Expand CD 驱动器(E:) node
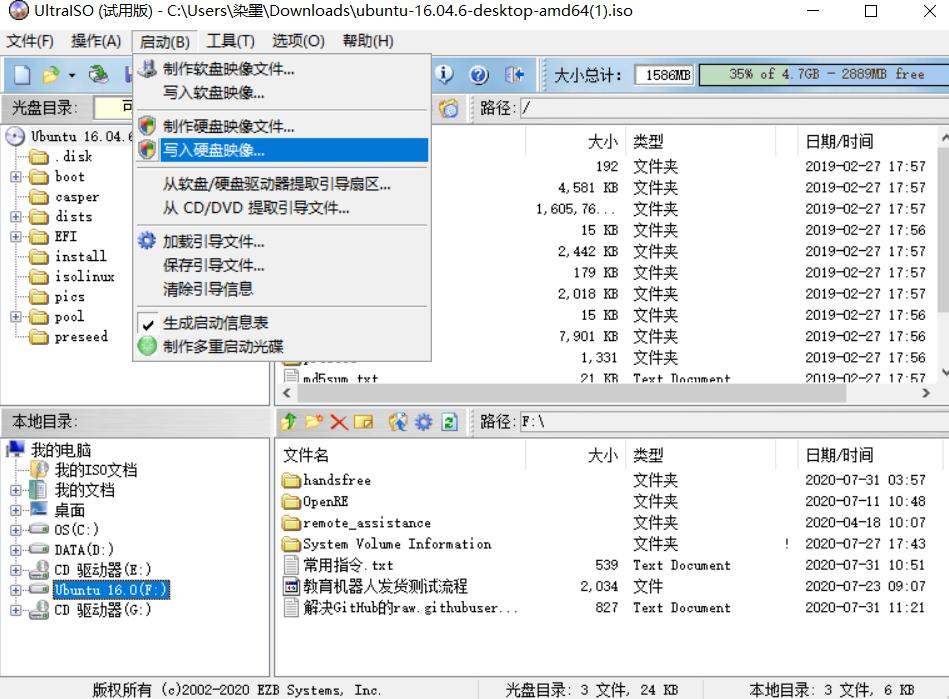 point(16,570)
